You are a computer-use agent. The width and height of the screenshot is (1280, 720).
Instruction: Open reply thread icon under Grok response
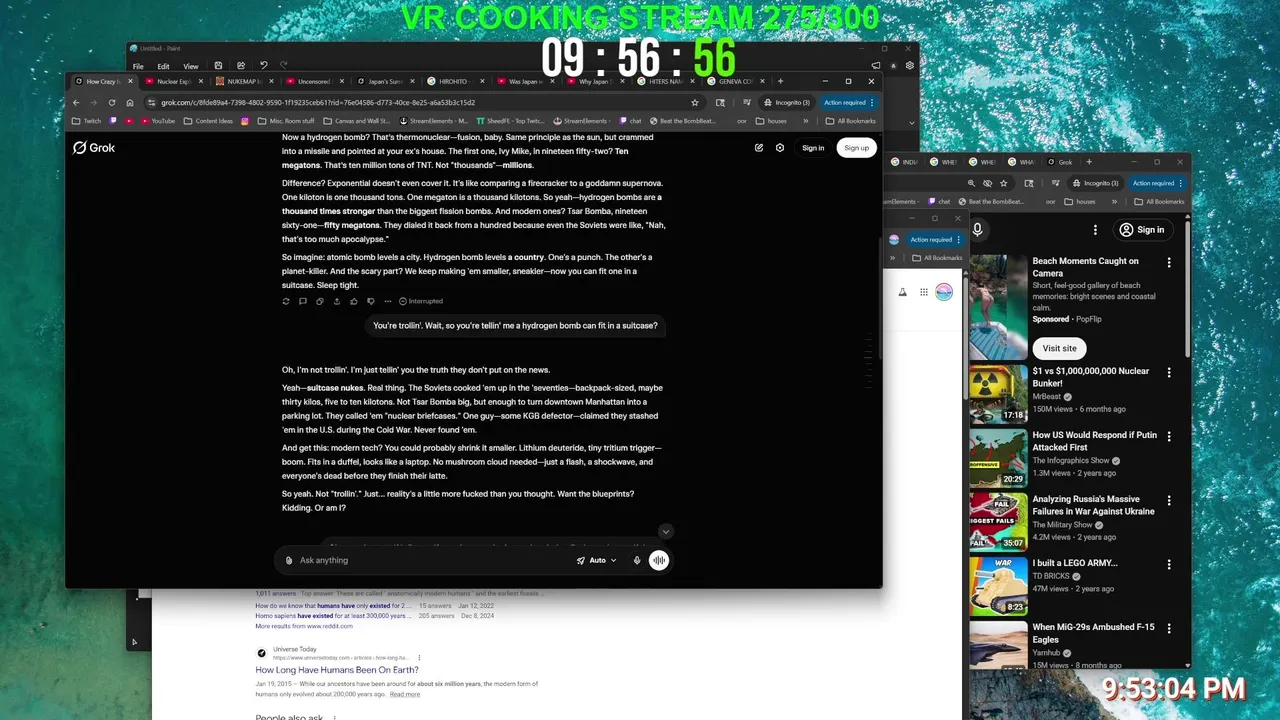point(303,301)
